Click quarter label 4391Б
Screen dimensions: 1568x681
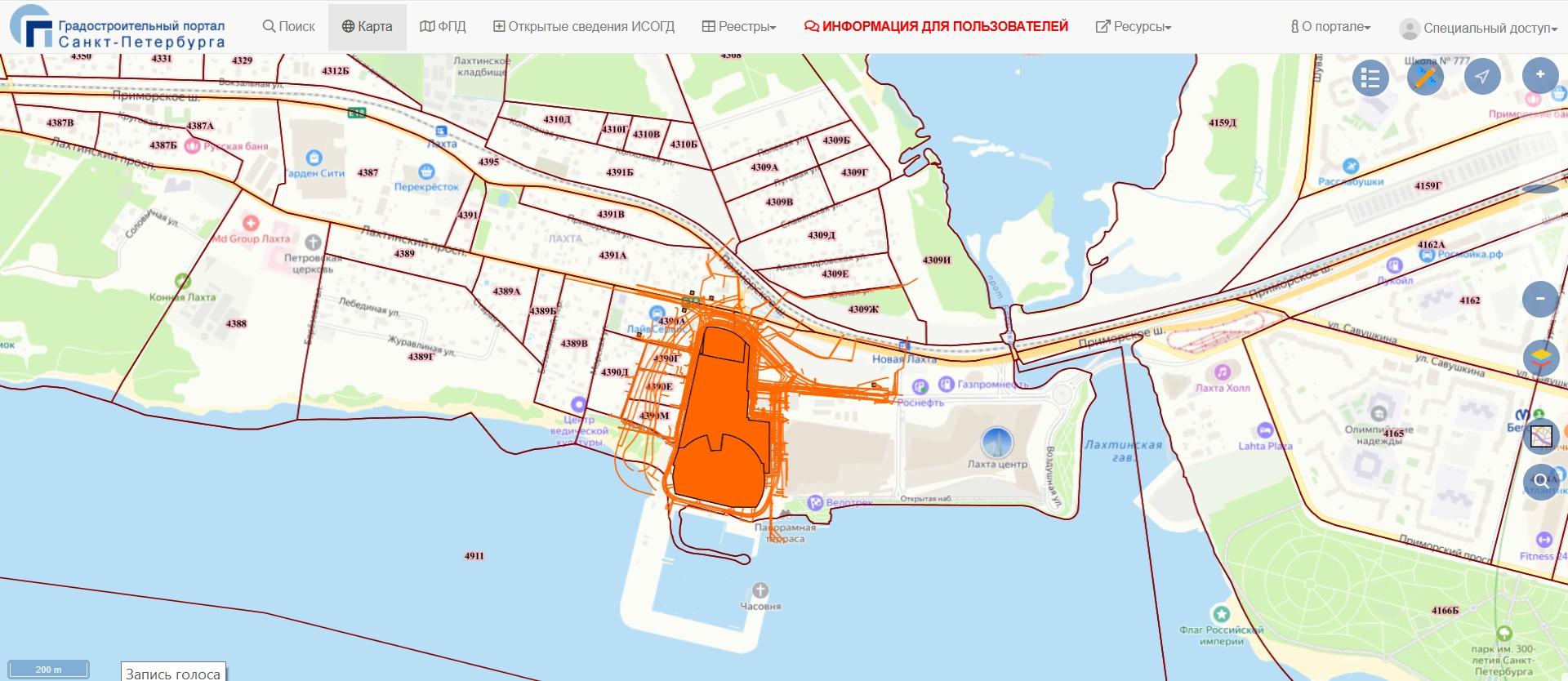619,172
